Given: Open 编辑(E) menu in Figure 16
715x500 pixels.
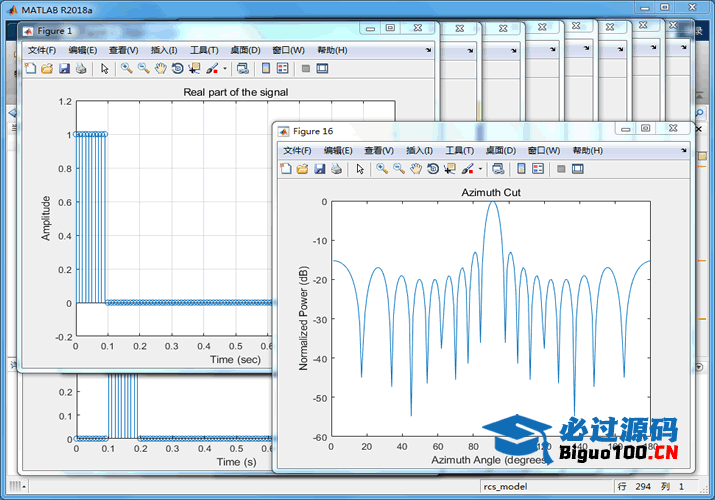Looking at the screenshot, I should pyautogui.click(x=338, y=150).
